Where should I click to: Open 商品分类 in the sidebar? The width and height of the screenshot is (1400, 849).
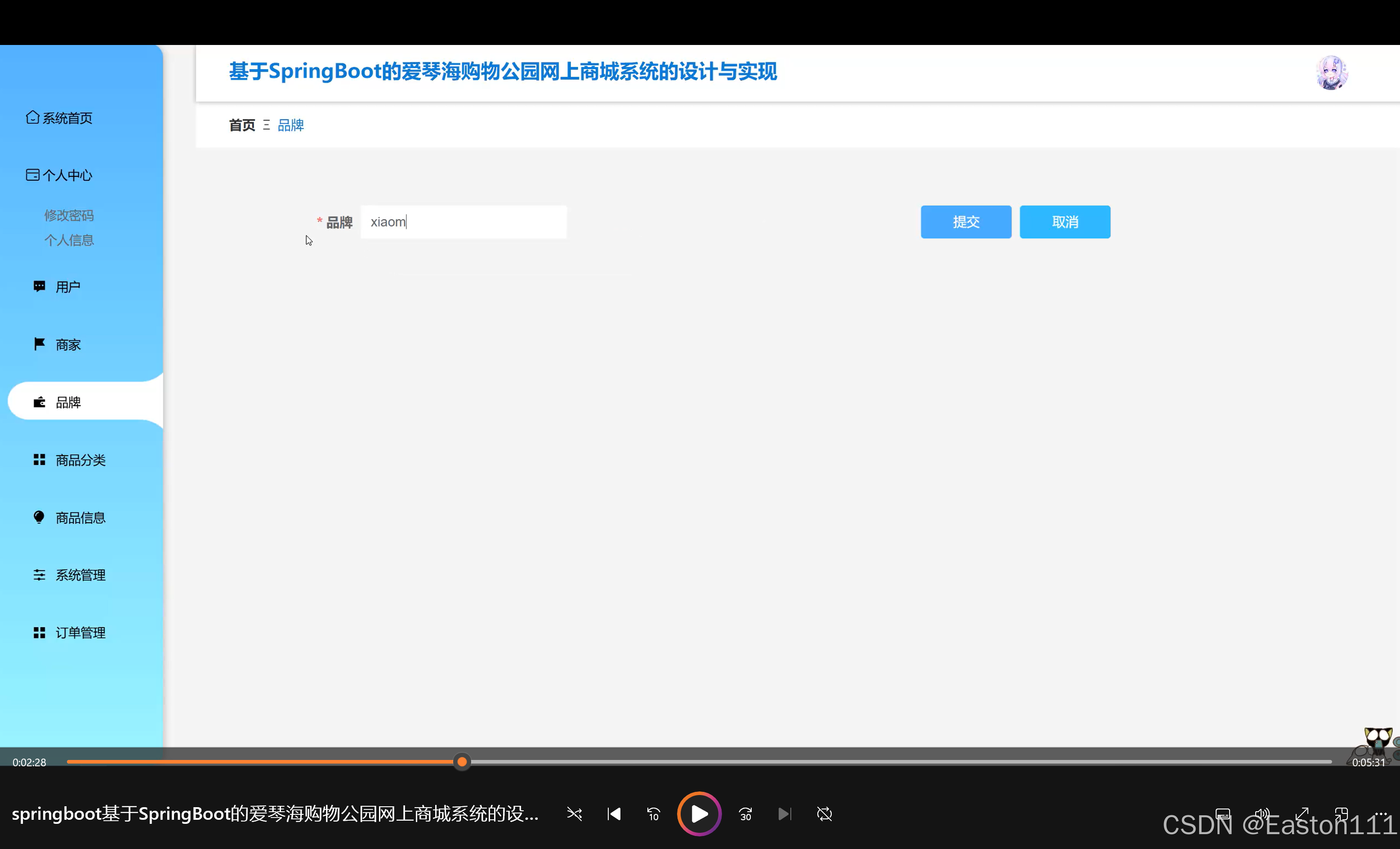point(80,460)
